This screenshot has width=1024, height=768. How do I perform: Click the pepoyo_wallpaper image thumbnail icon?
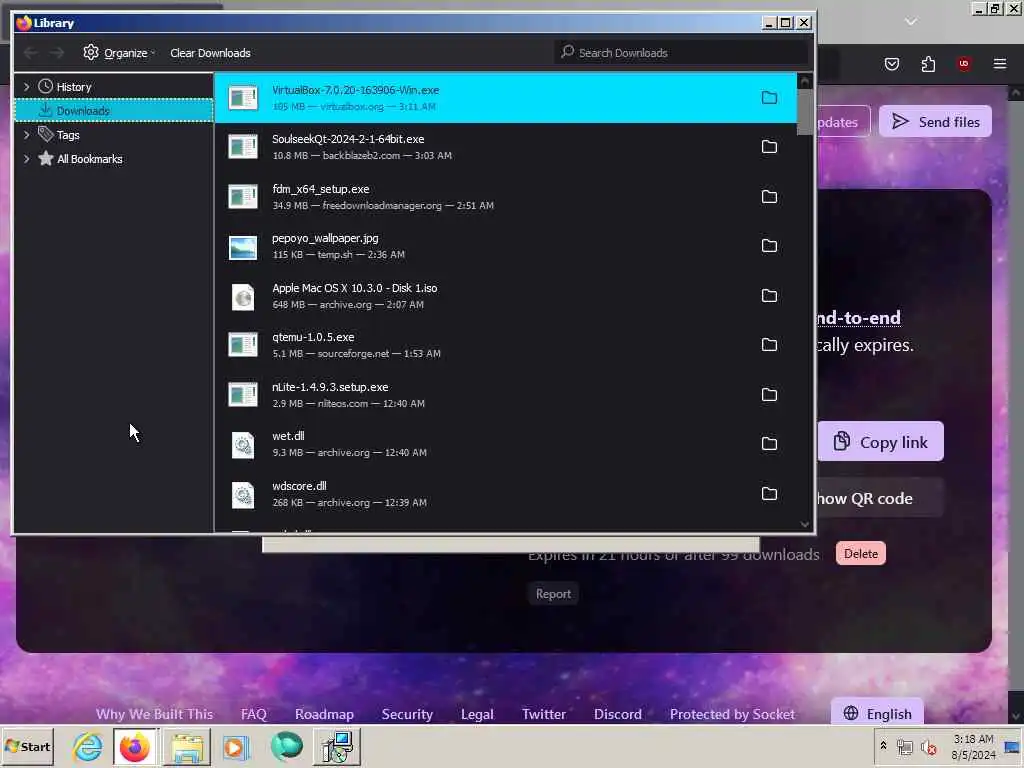pyautogui.click(x=243, y=247)
